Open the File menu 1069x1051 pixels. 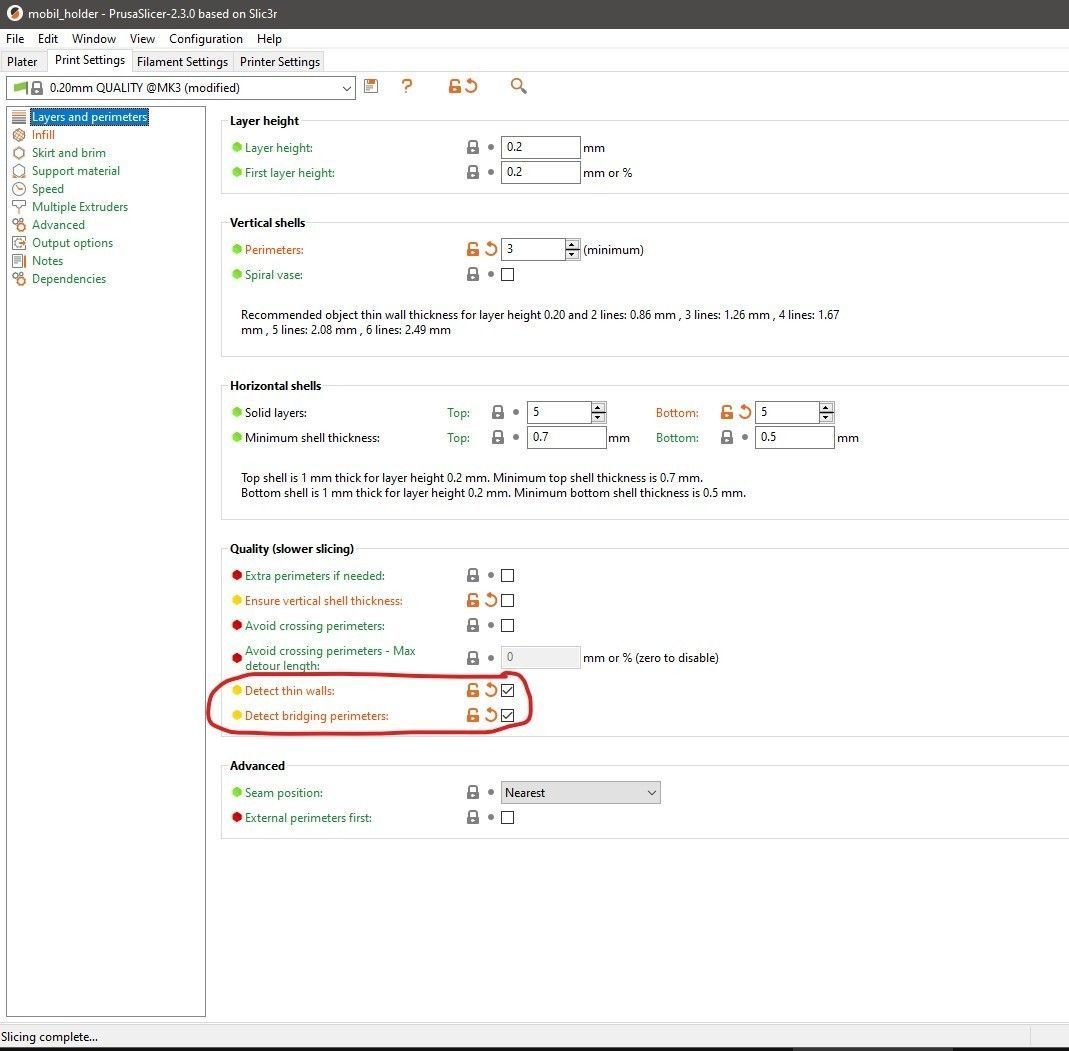click(x=15, y=39)
